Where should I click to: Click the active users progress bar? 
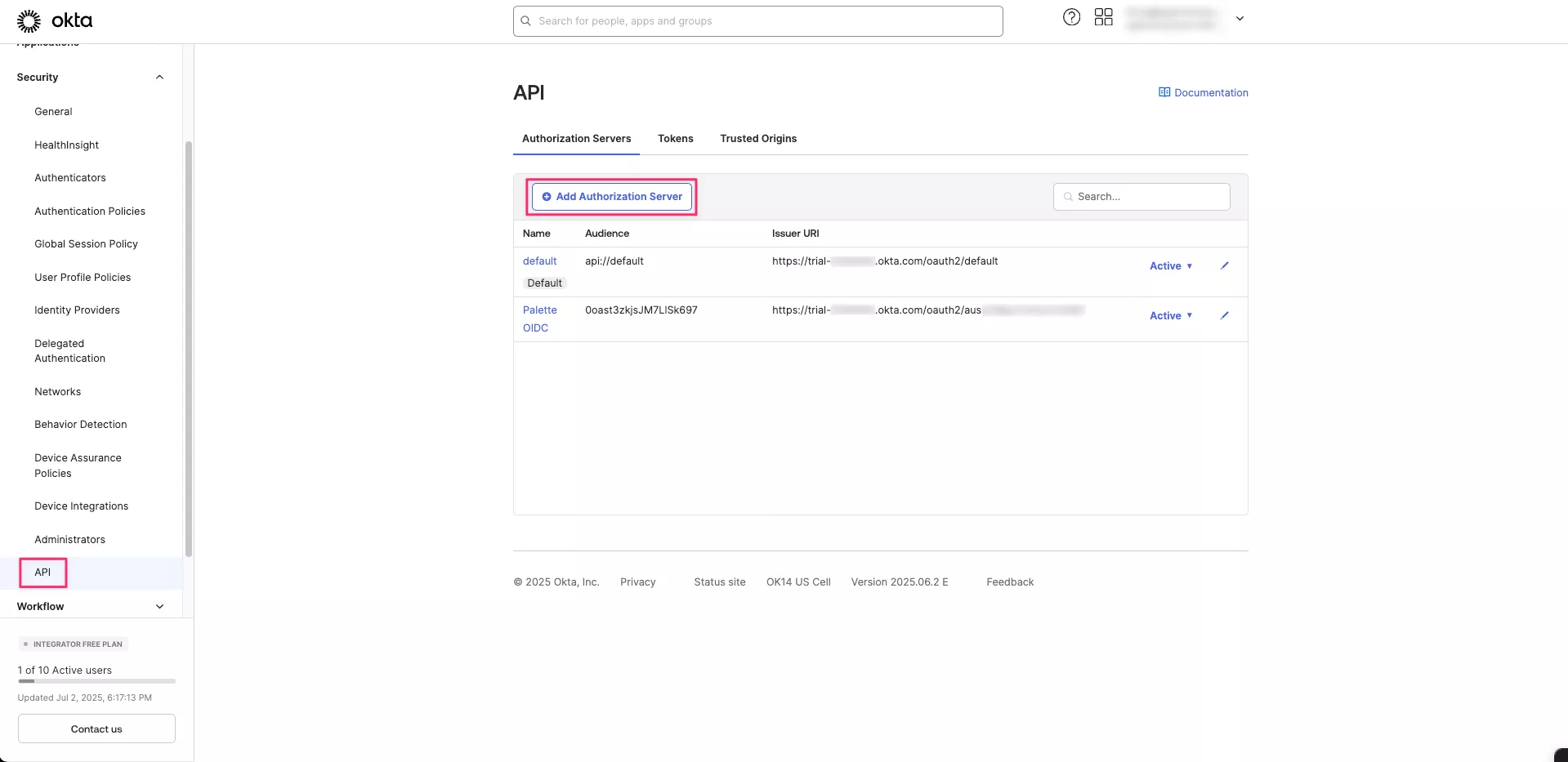coord(96,681)
